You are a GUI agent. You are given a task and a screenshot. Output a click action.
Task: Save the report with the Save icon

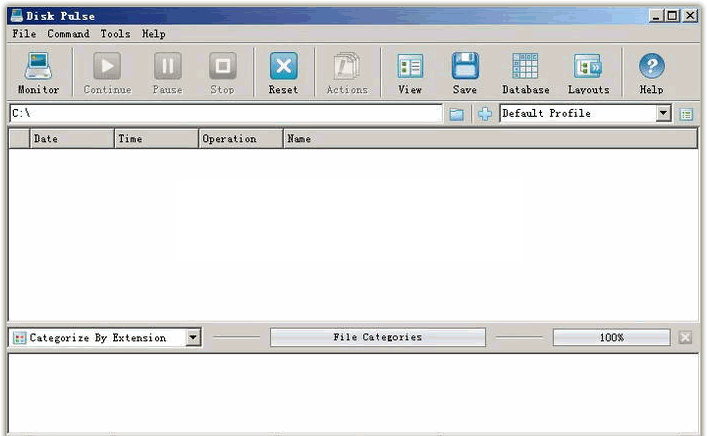coord(465,73)
